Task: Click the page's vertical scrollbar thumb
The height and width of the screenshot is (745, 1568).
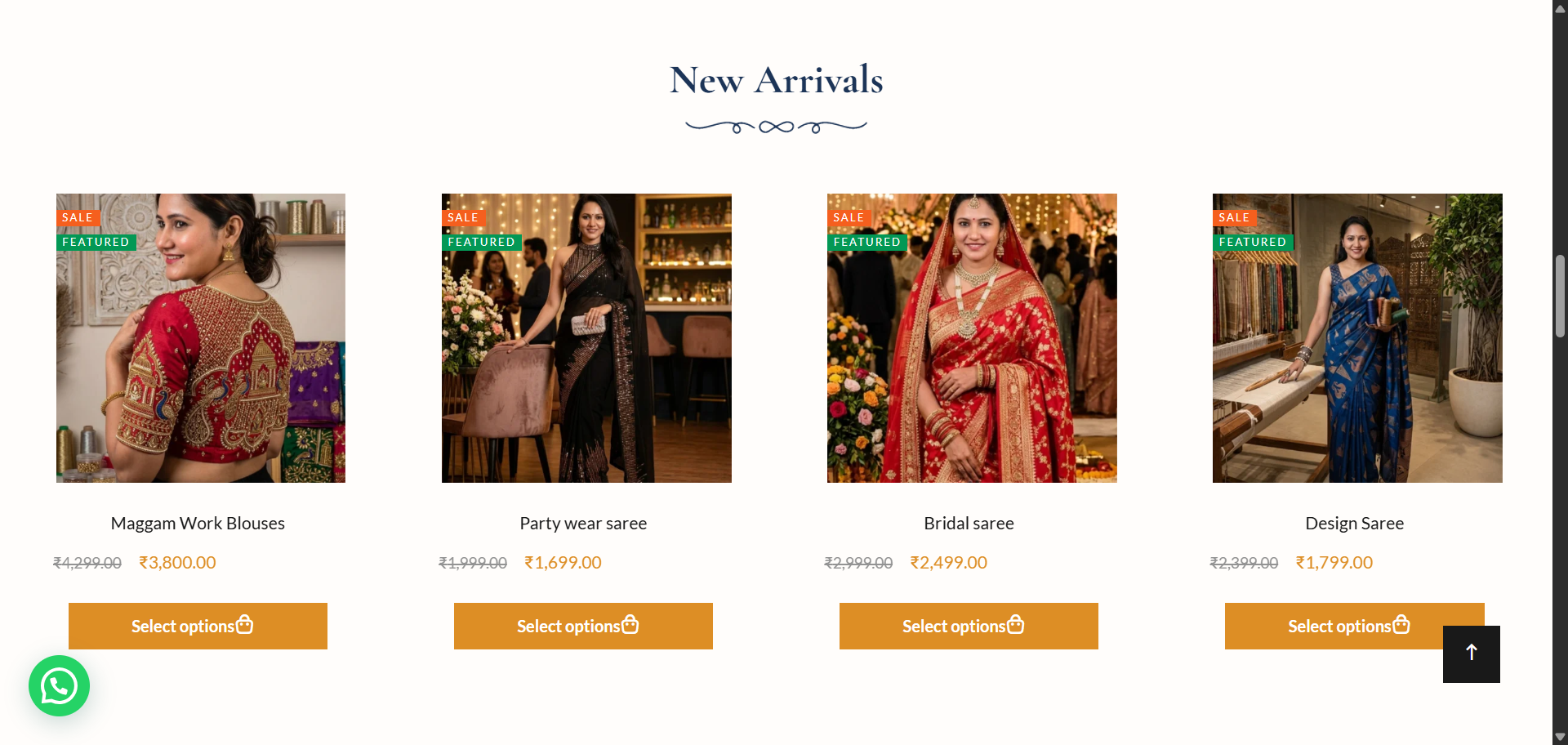Action: tap(1560, 296)
